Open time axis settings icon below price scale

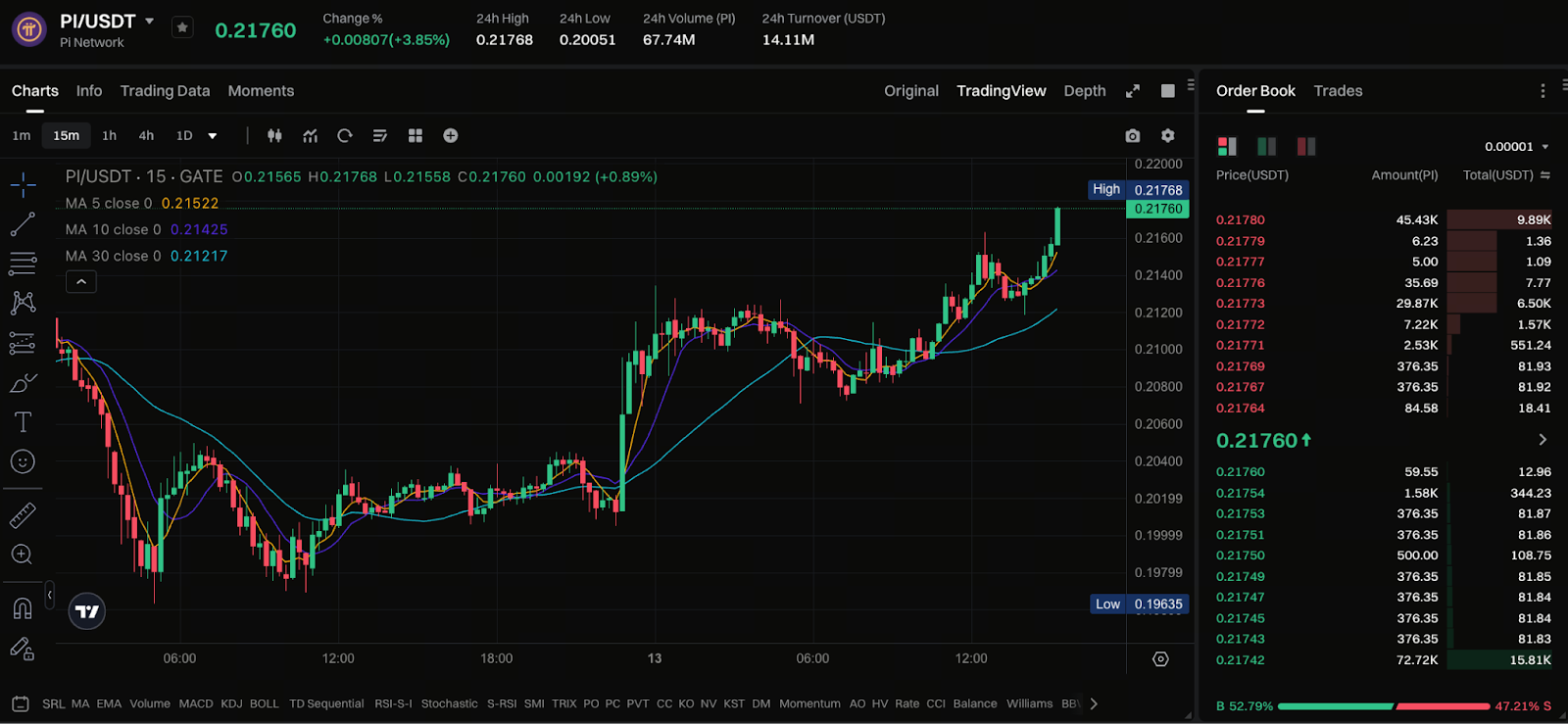pos(1160,659)
